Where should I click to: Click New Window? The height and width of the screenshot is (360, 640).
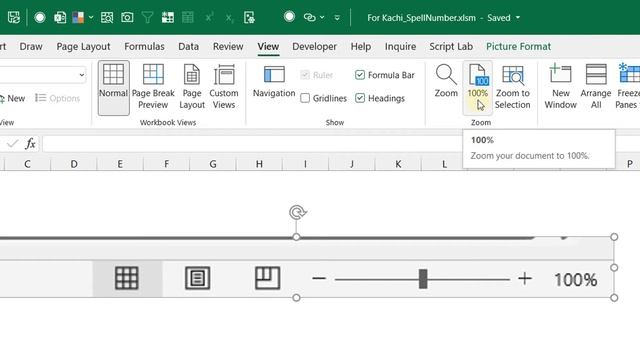pyautogui.click(x=560, y=87)
